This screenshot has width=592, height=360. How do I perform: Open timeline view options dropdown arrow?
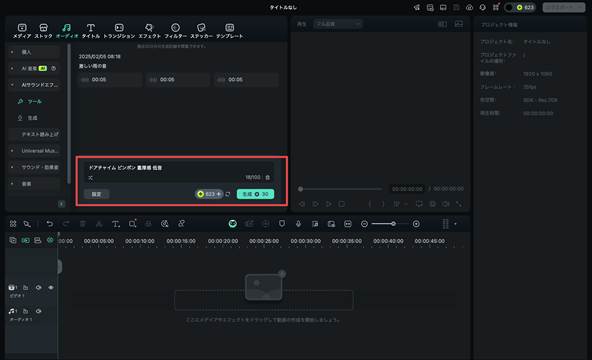click(455, 224)
